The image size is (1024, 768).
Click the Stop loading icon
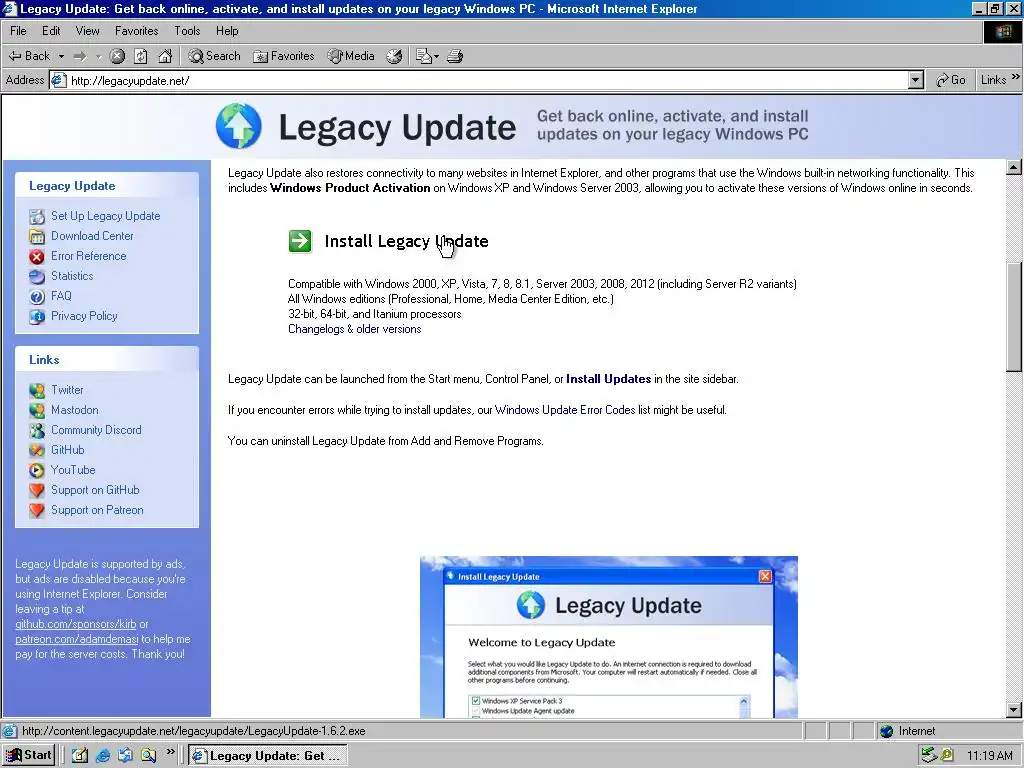point(117,56)
